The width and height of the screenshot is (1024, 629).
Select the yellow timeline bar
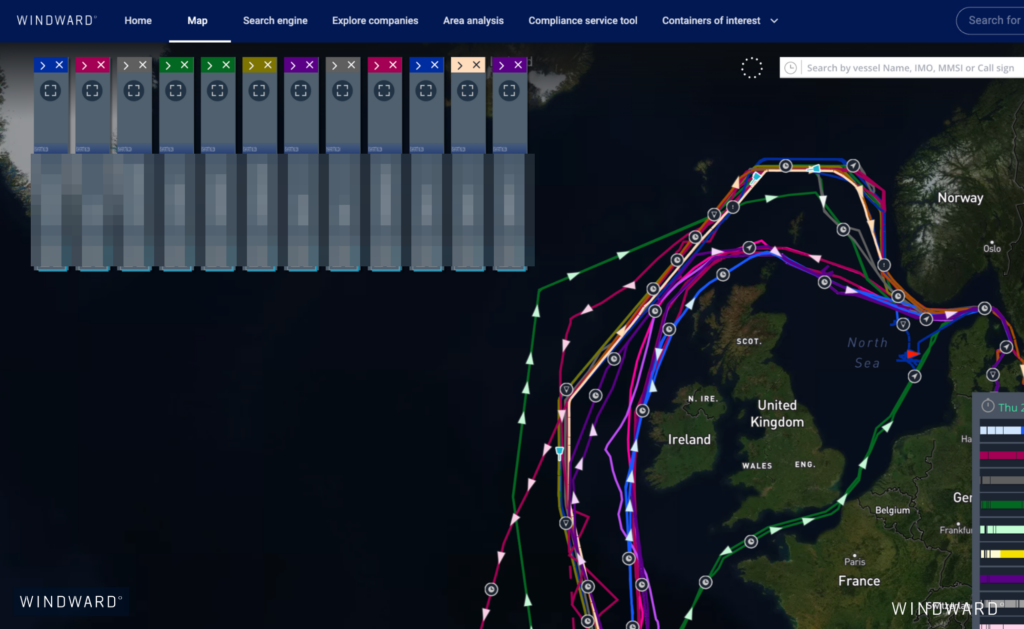tap(1002, 554)
